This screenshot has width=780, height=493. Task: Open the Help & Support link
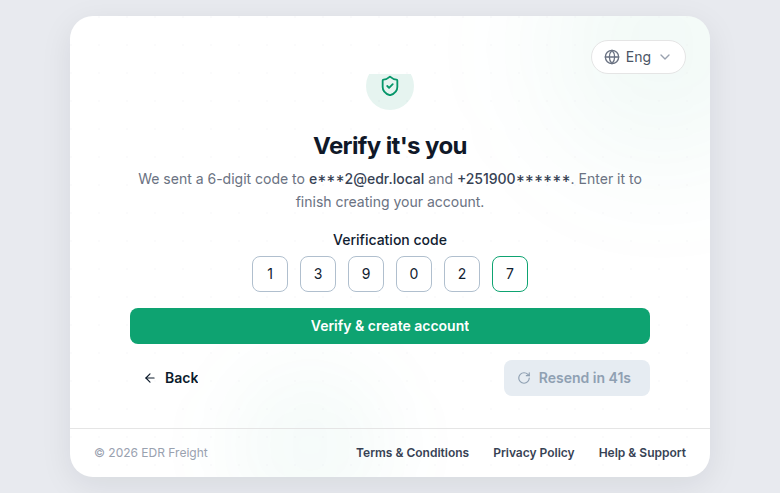click(x=642, y=453)
